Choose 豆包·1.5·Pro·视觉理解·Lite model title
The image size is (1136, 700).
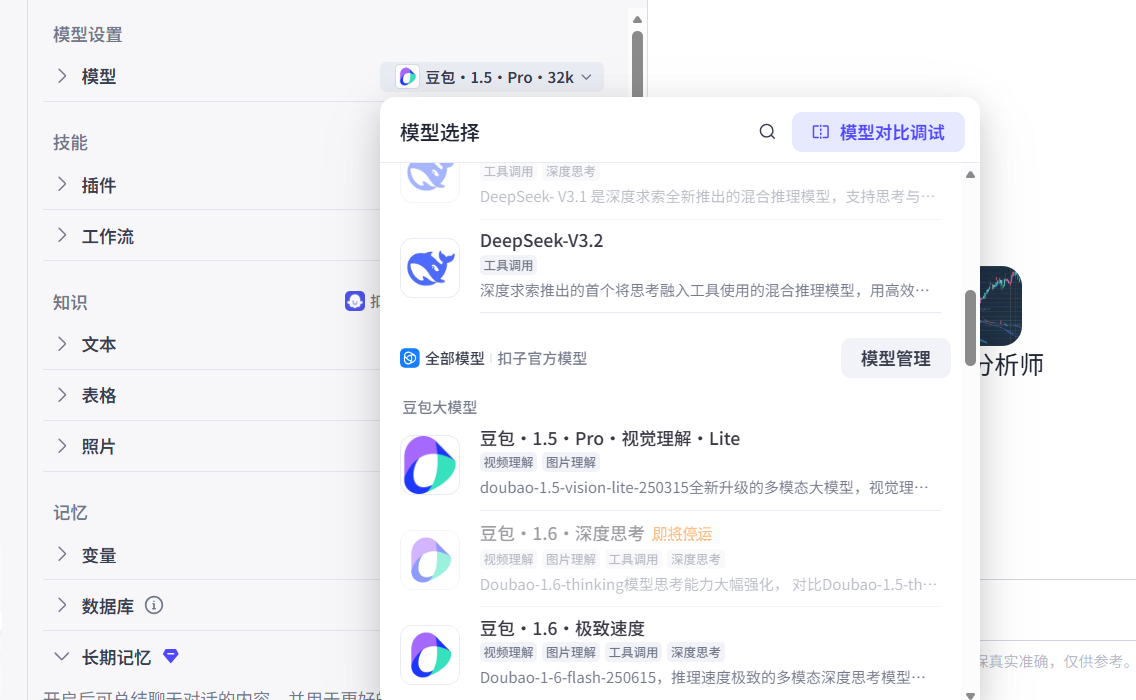[x=610, y=438]
